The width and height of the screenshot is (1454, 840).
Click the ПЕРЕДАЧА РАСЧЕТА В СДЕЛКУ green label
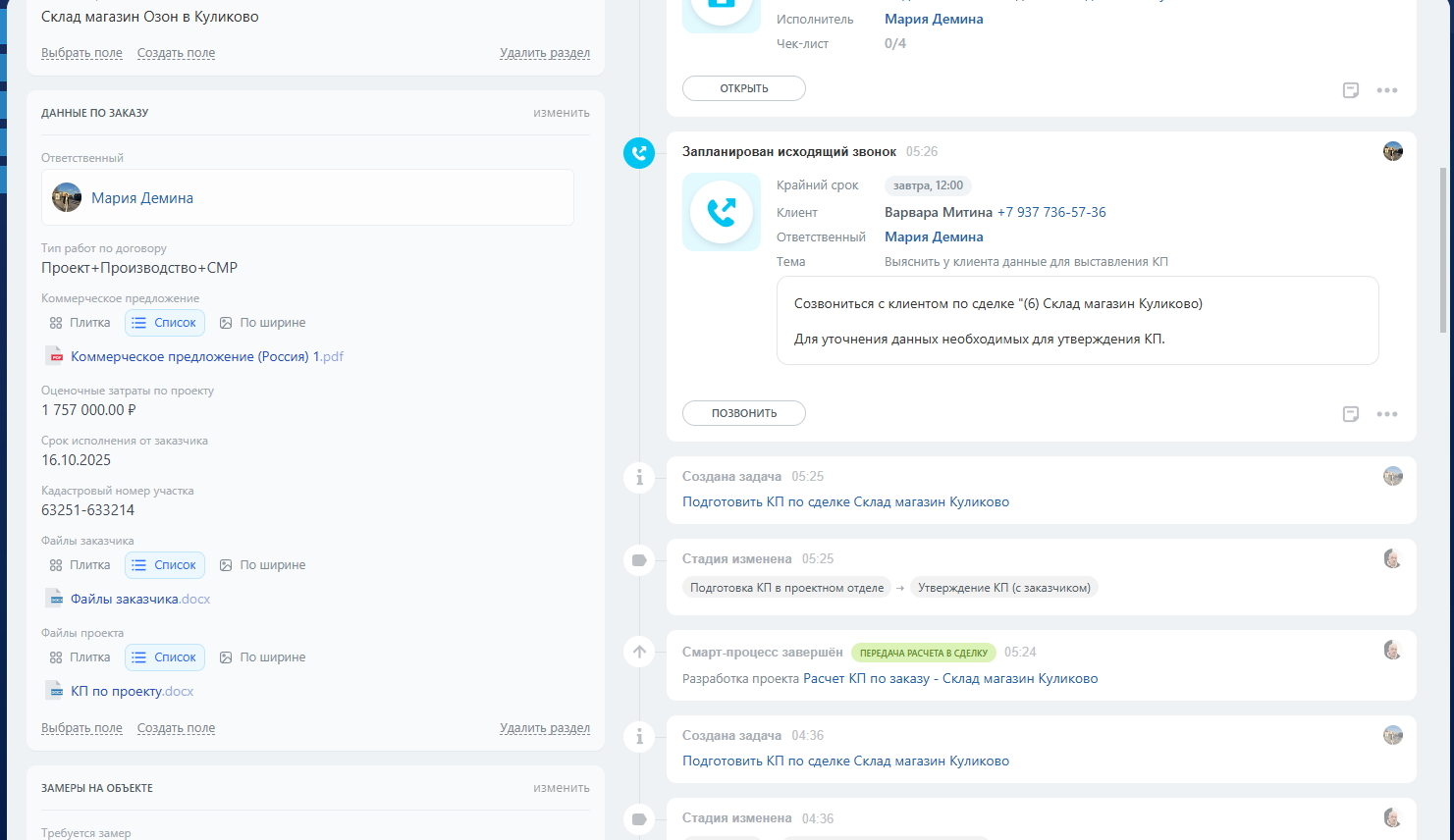pyautogui.click(x=923, y=653)
